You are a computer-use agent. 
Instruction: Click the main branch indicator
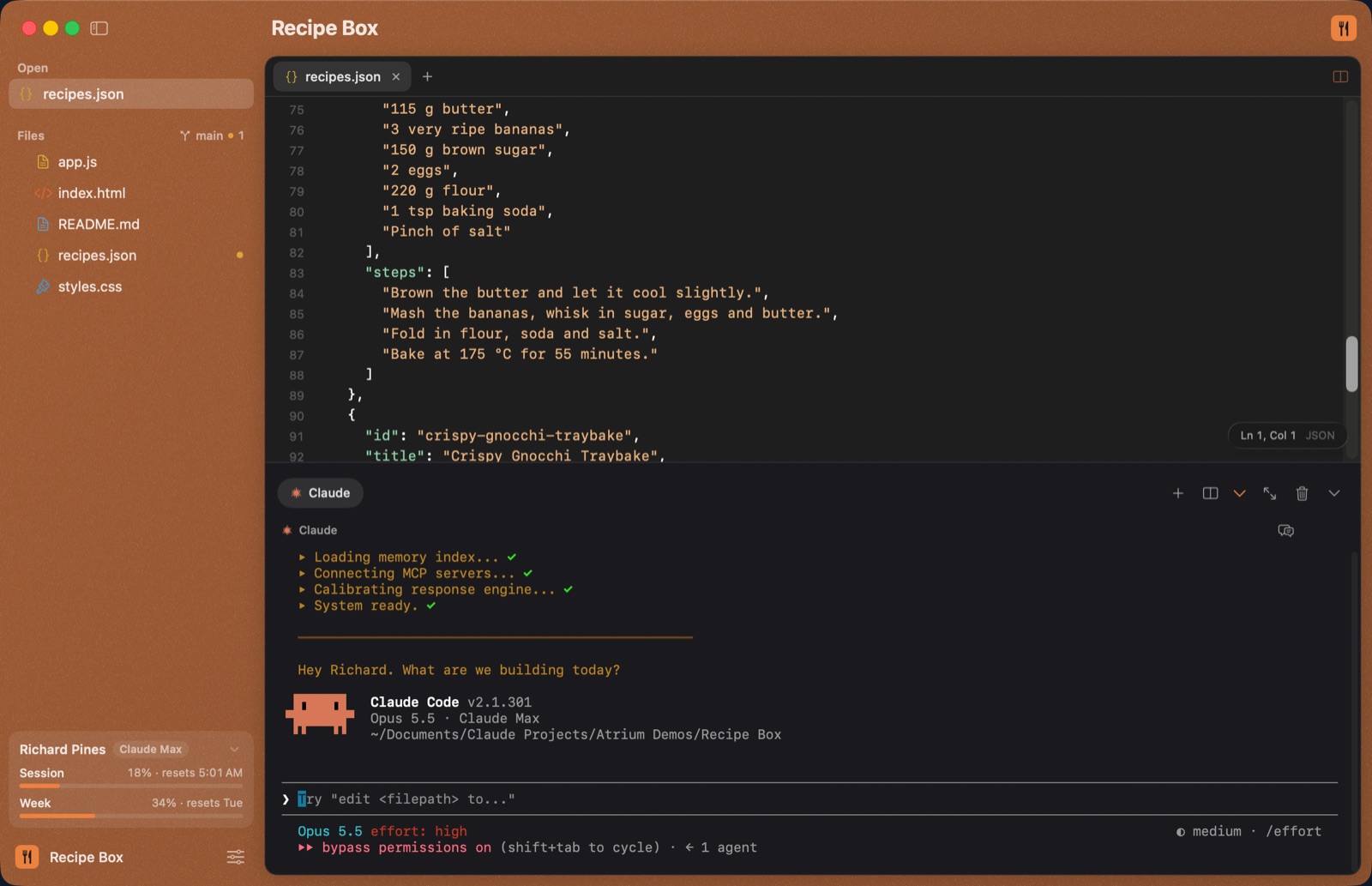tap(212, 136)
